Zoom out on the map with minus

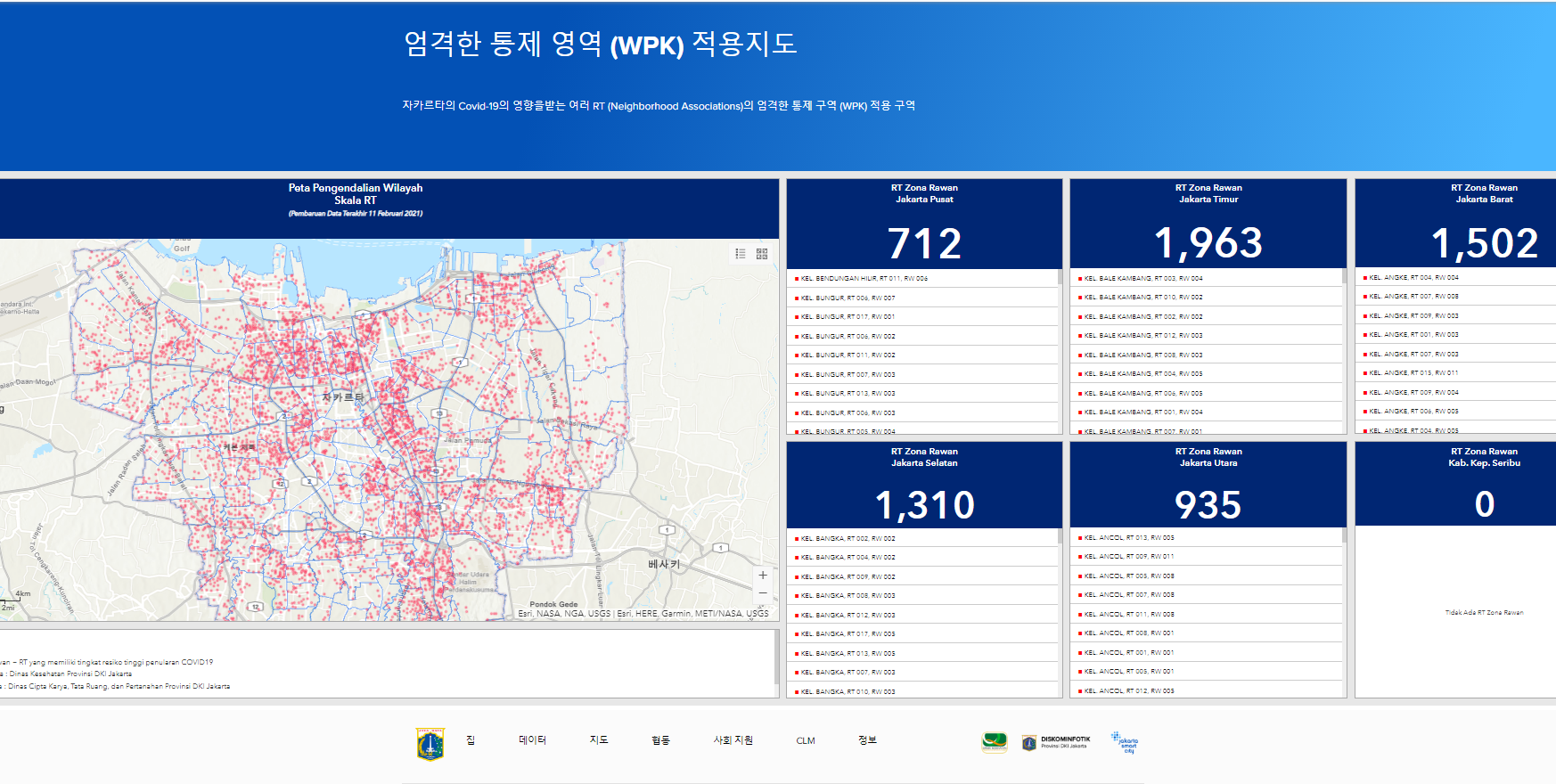(763, 593)
